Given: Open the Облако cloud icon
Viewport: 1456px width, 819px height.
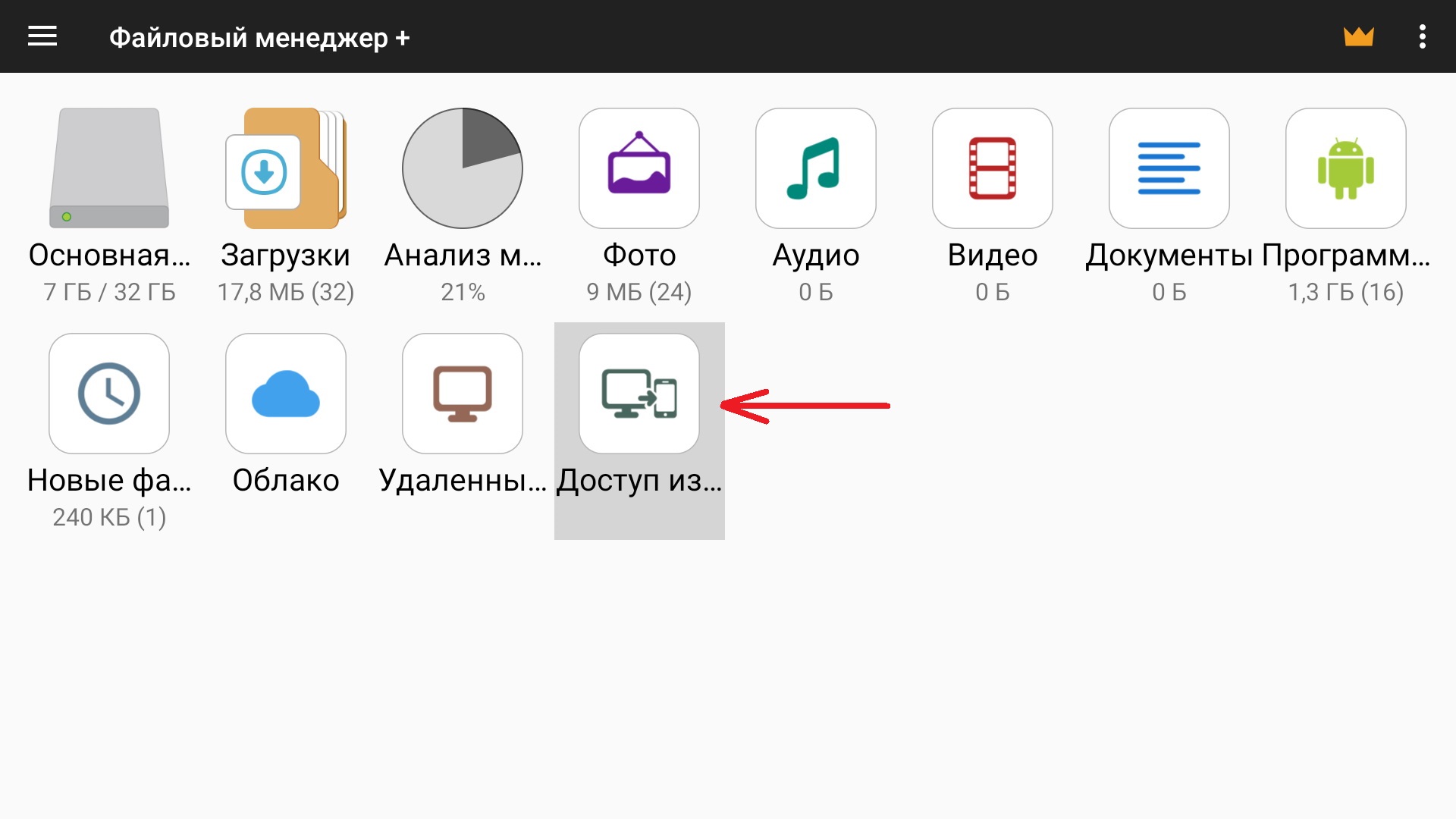Looking at the screenshot, I should (x=286, y=393).
